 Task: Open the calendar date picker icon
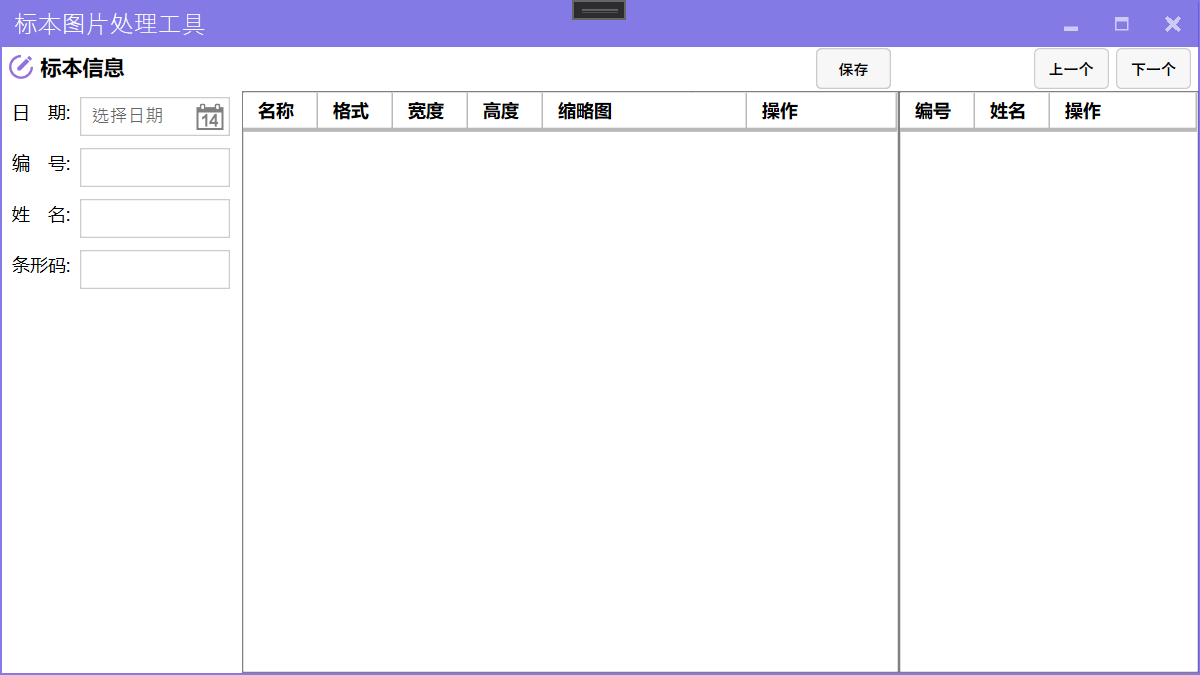(209, 117)
